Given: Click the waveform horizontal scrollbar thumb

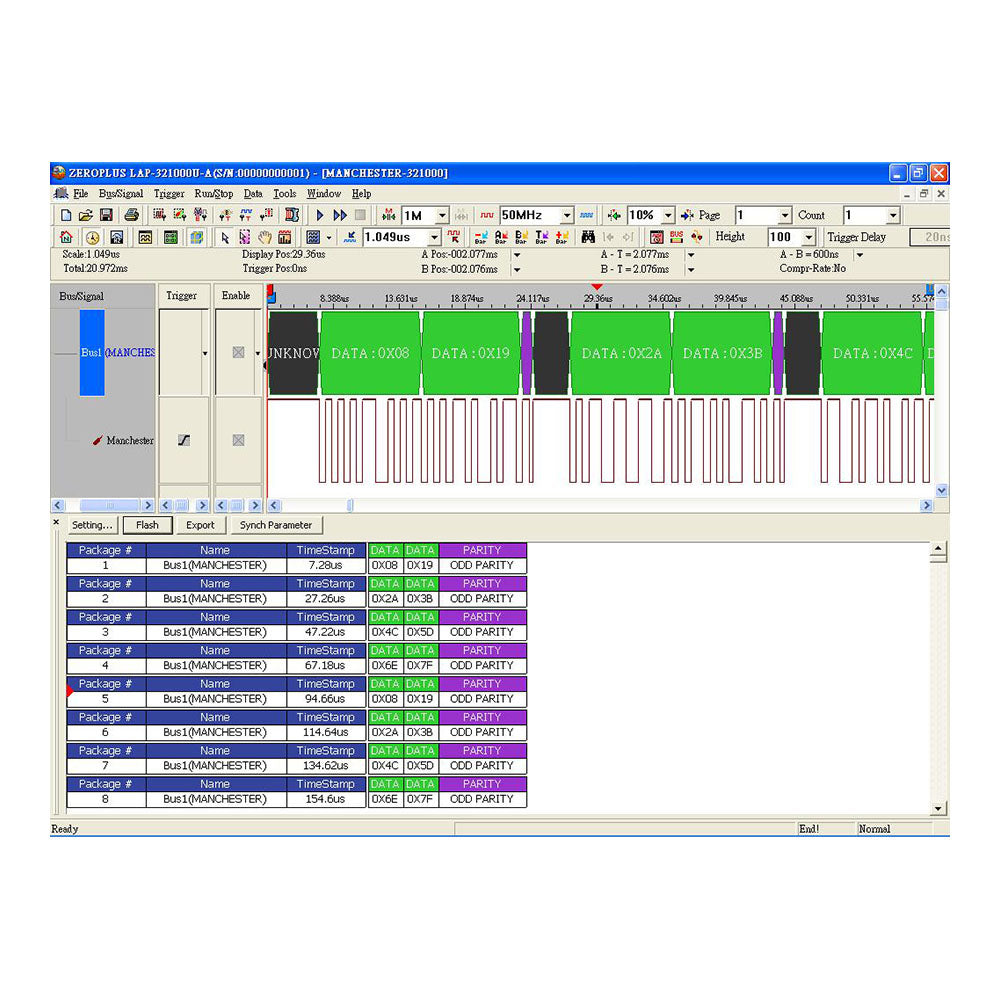Looking at the screenshot, I should click(350, 505).
